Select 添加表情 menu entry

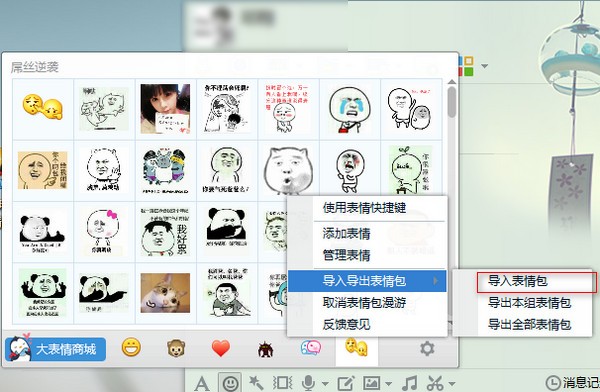pos(346,233)
